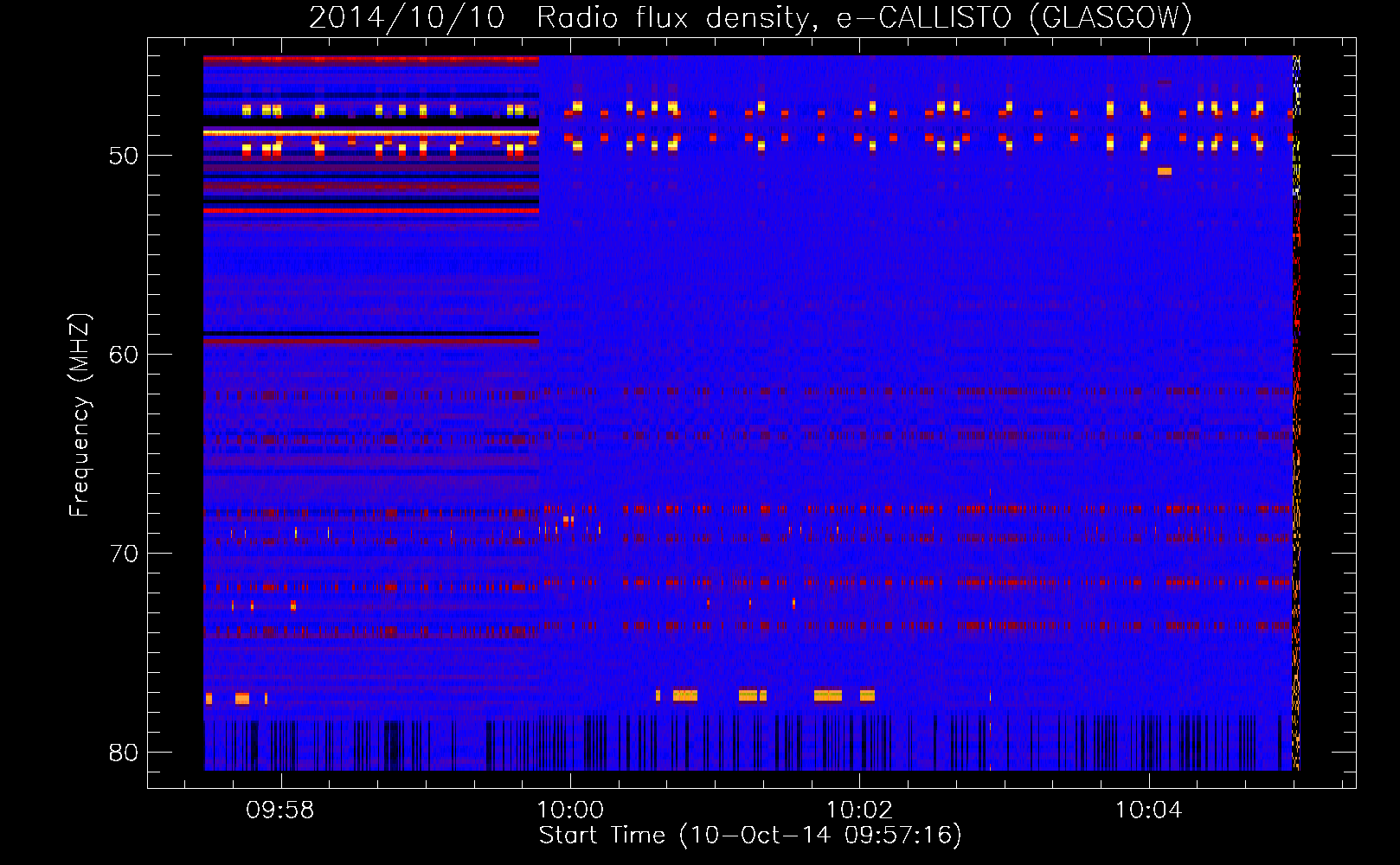Click the 10:04 time tick label
1400x865 pixels.
1148,811
